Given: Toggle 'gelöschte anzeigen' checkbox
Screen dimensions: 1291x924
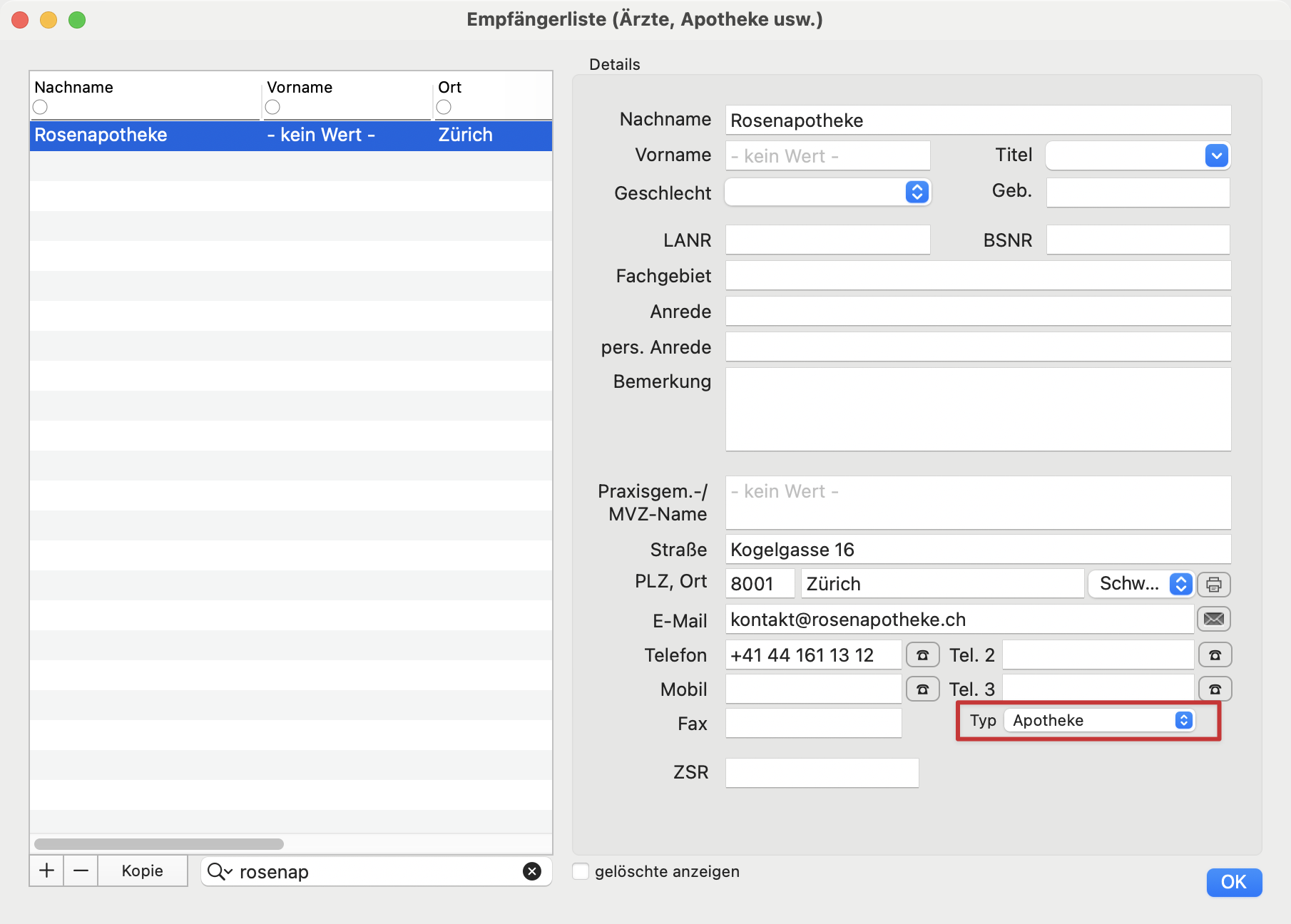Looking at the screenshot, I should point(581,871).
